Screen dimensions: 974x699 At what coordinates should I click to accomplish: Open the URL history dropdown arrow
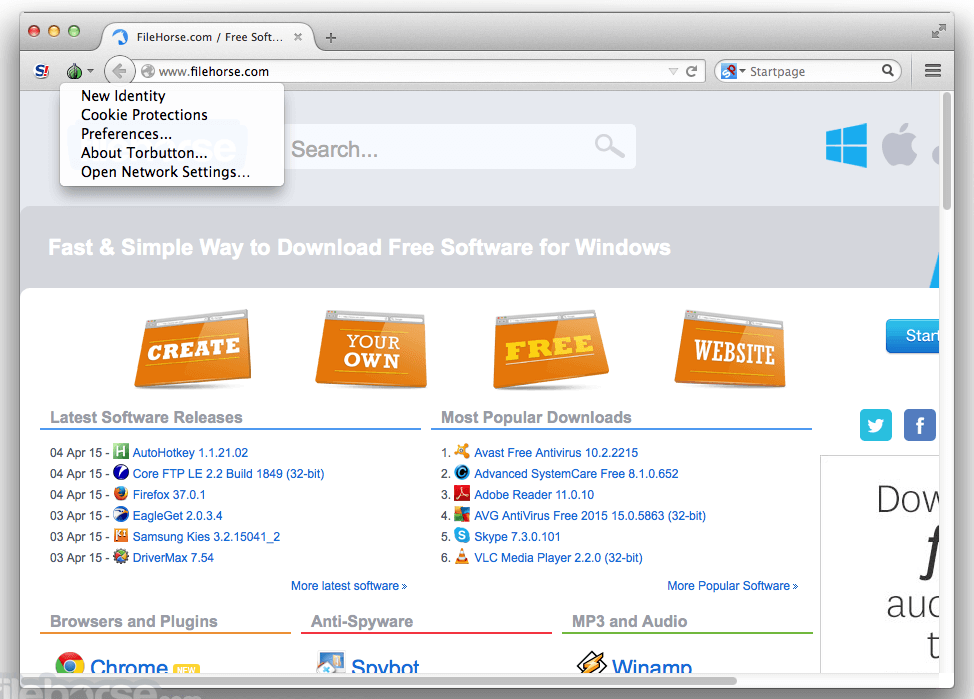pos(673,71)
